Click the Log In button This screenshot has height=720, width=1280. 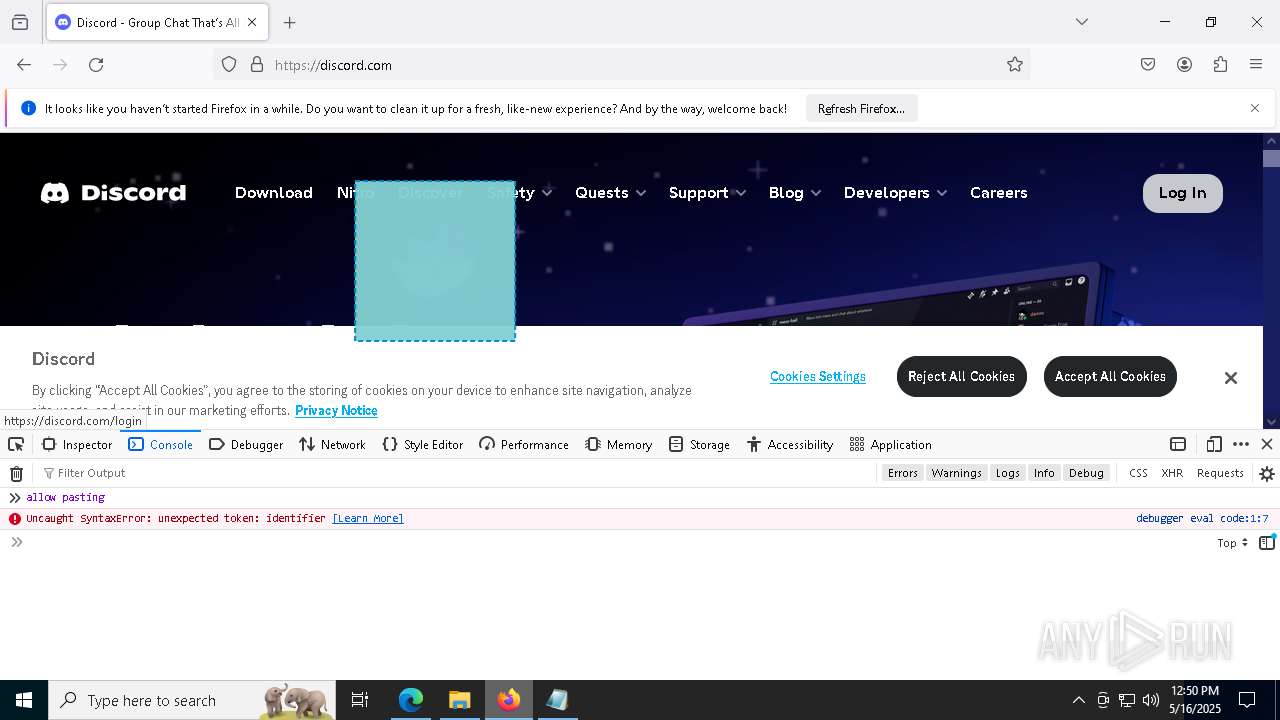point(1183,193)
